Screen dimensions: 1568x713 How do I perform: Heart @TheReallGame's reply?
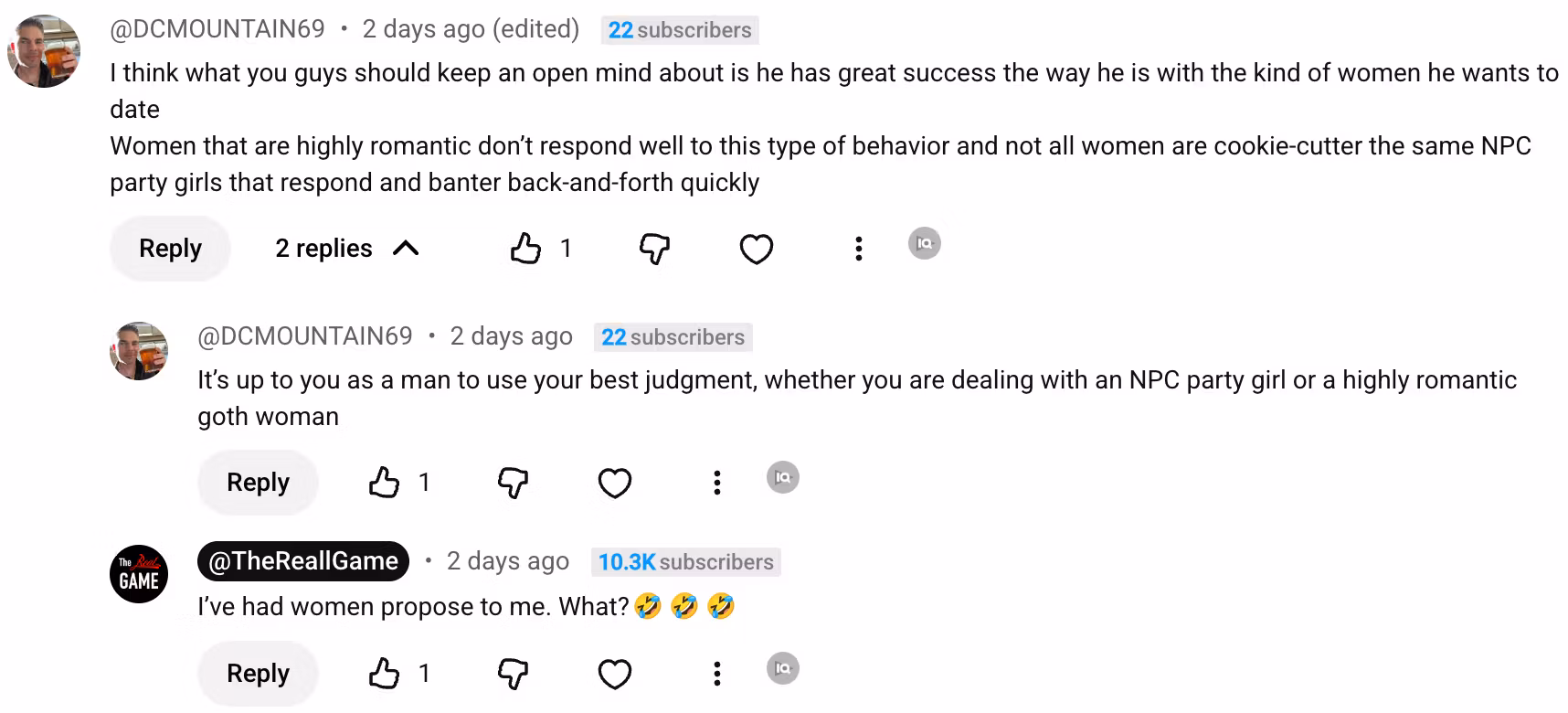click(x=615, y=674)
